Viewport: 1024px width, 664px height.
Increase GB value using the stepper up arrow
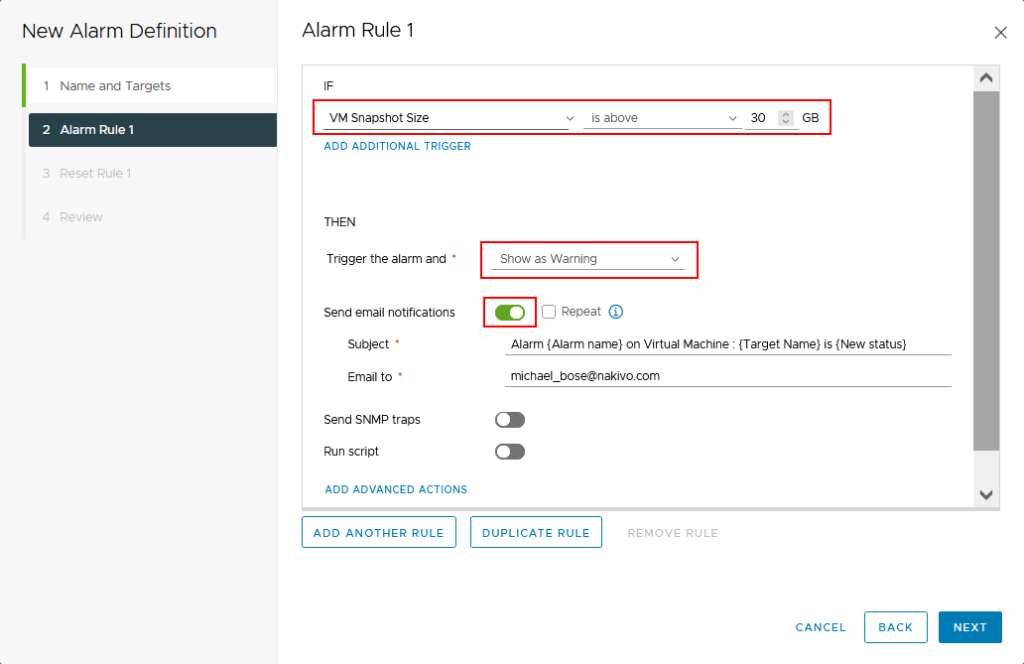click(x=788, y=112)
